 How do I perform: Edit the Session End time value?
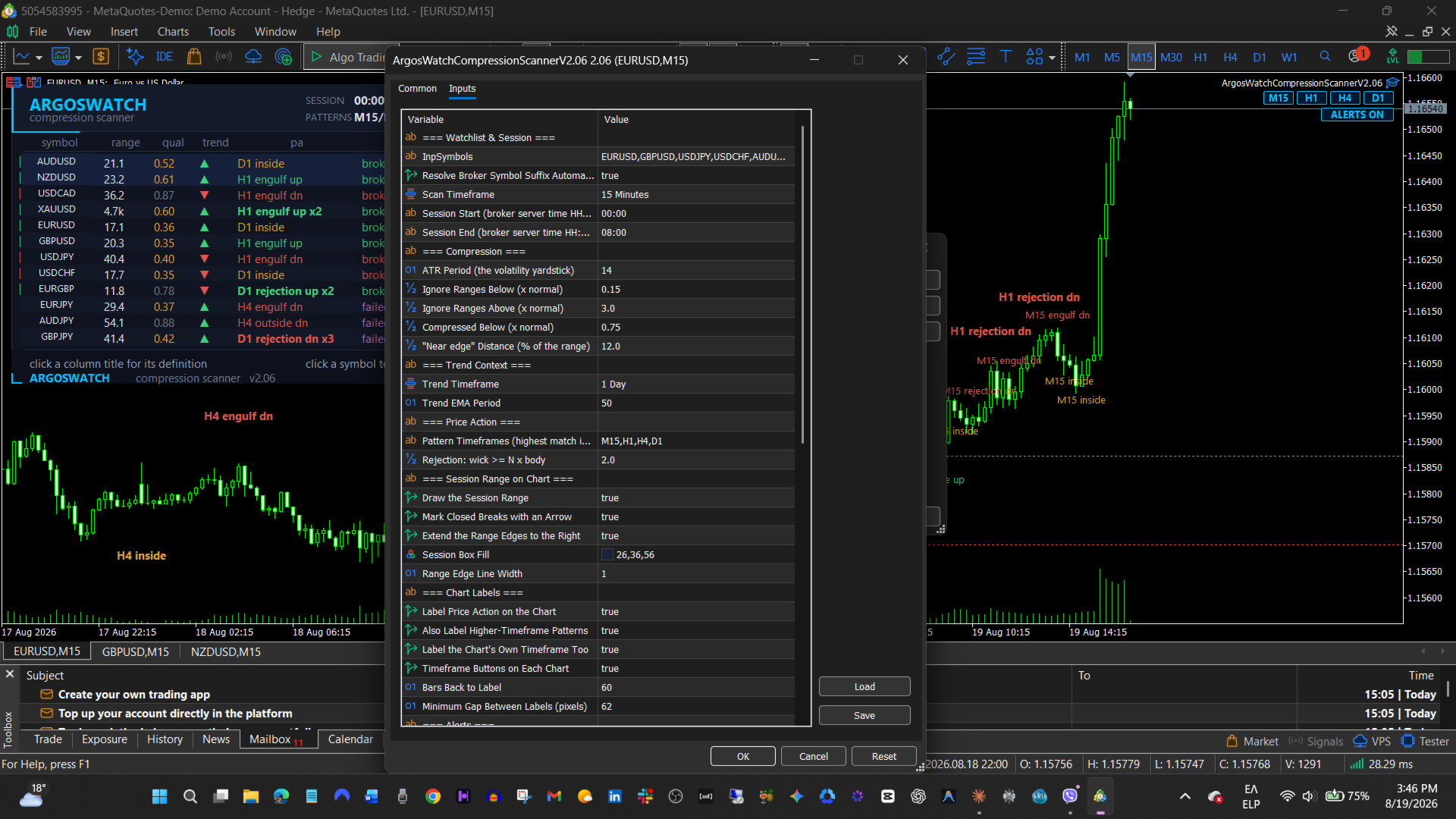[x=696, y=233]
